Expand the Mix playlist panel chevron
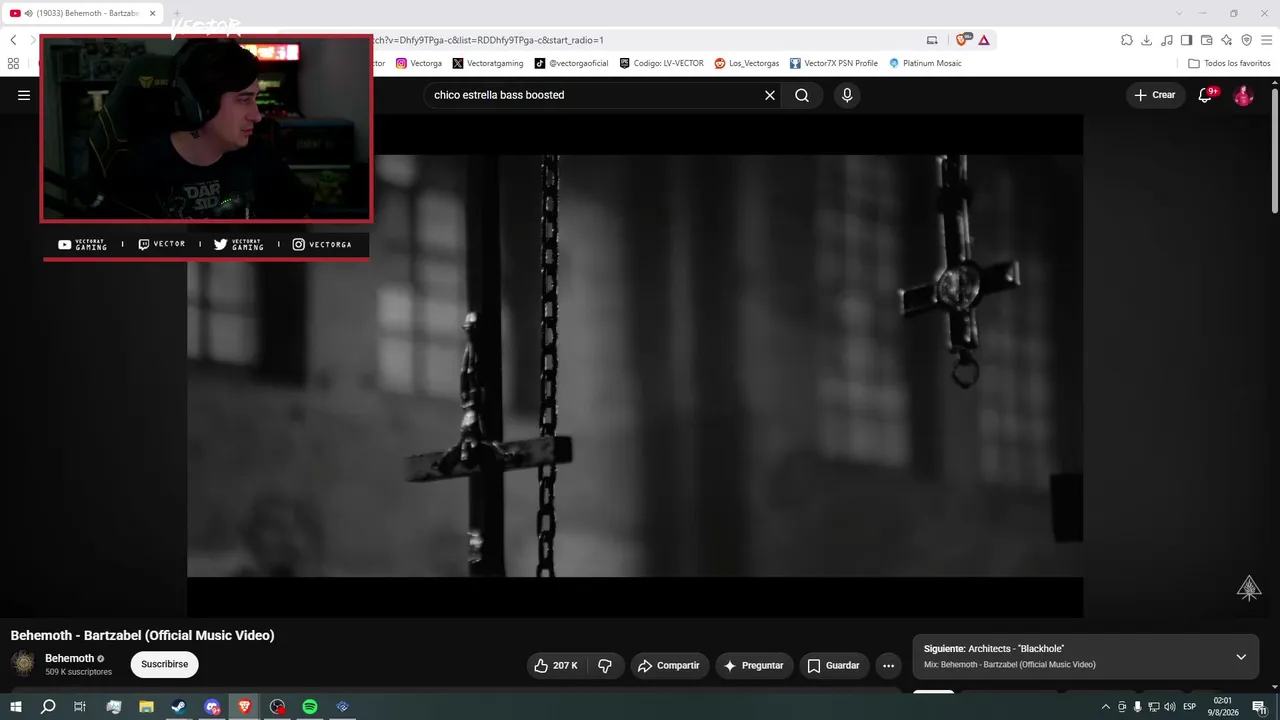Image resolution: width=1280 pixels, height=720 pixels. coord(1241,657)
